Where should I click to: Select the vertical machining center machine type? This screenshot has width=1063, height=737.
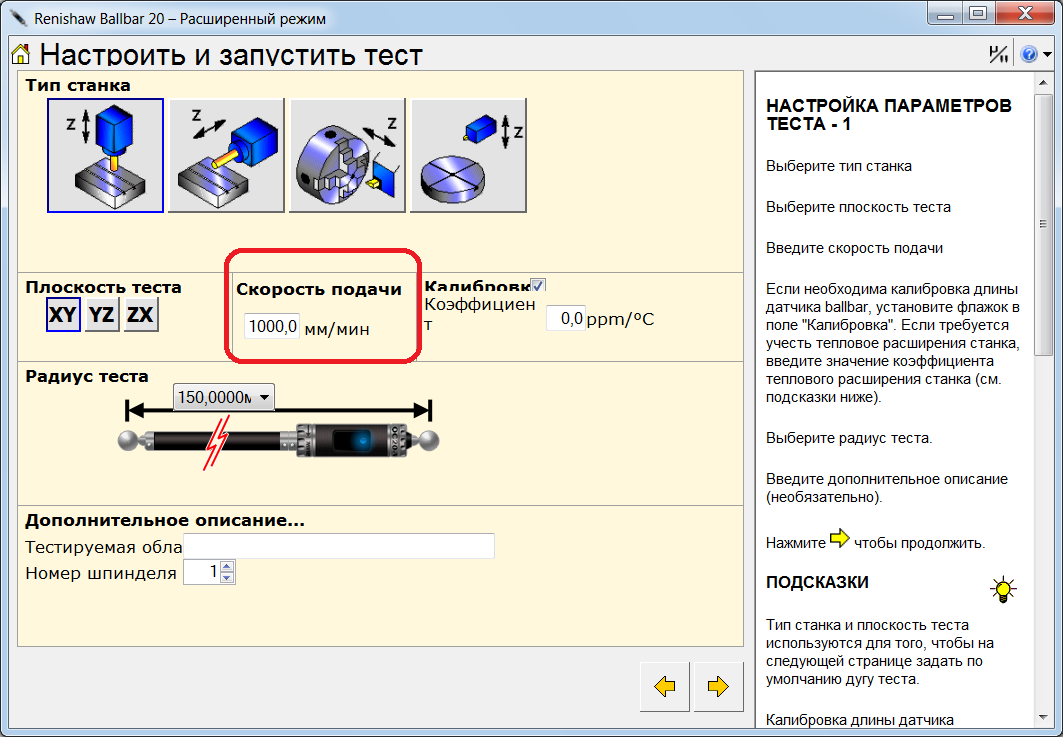[x=105, y=155]
